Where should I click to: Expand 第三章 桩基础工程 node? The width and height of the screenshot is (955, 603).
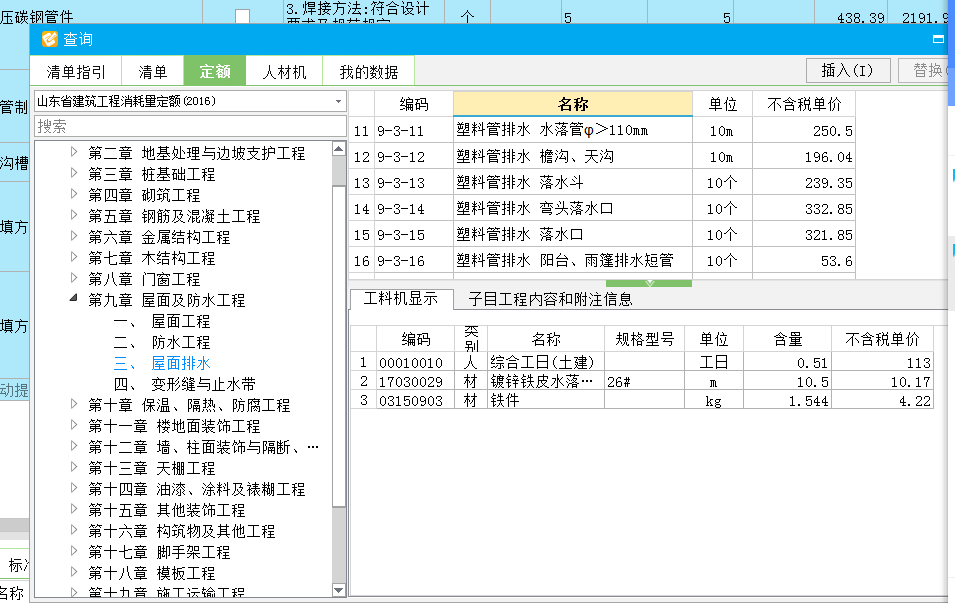[x=74, y=173]
